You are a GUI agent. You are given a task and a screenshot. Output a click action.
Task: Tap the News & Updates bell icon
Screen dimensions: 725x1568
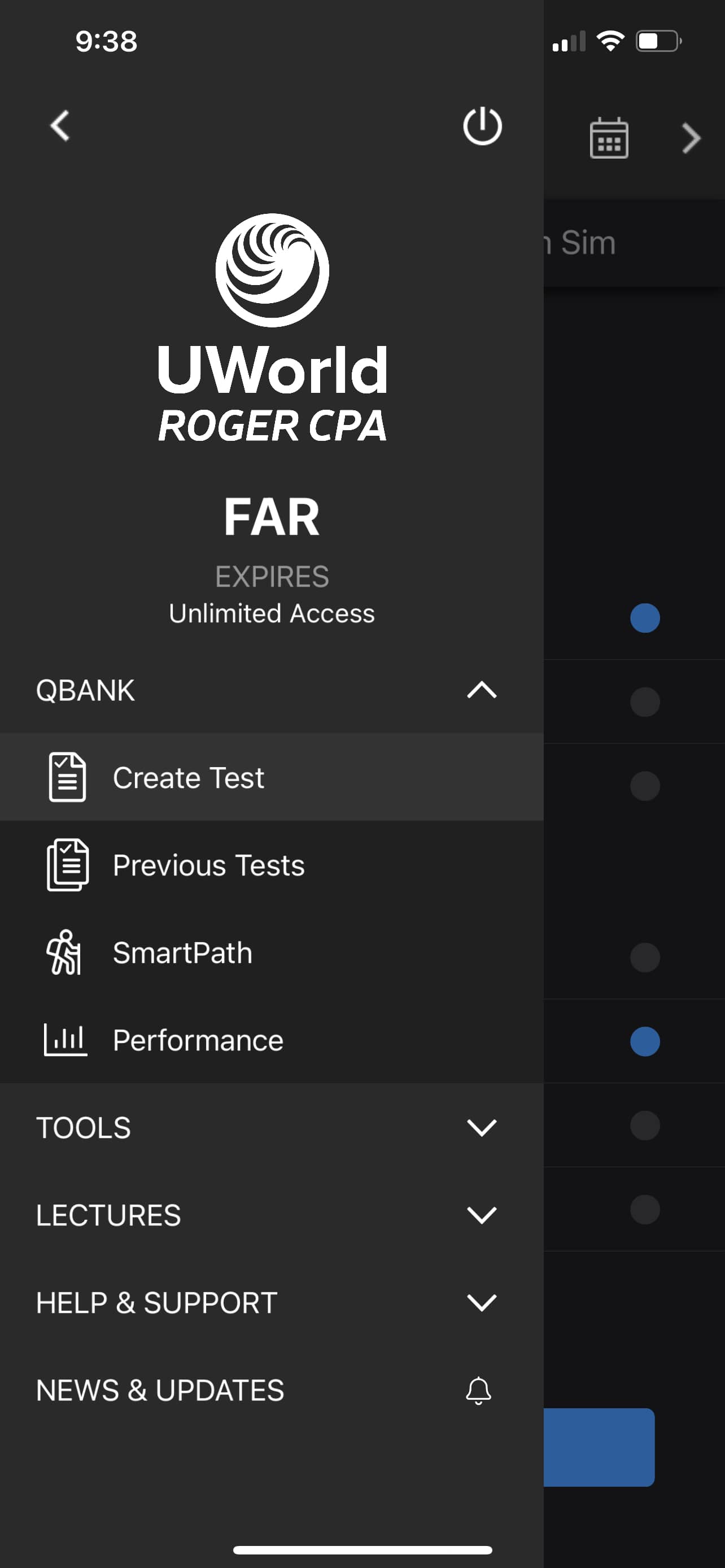point(478,1390)
